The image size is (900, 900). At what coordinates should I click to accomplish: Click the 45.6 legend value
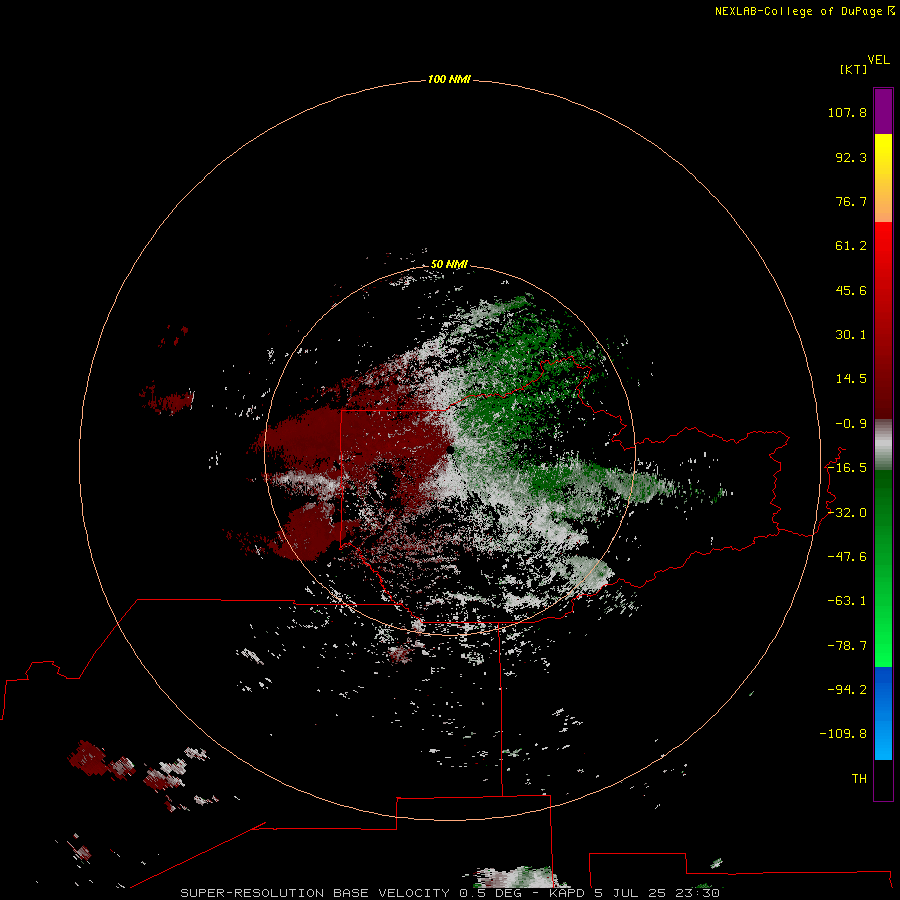coord(851,290)
